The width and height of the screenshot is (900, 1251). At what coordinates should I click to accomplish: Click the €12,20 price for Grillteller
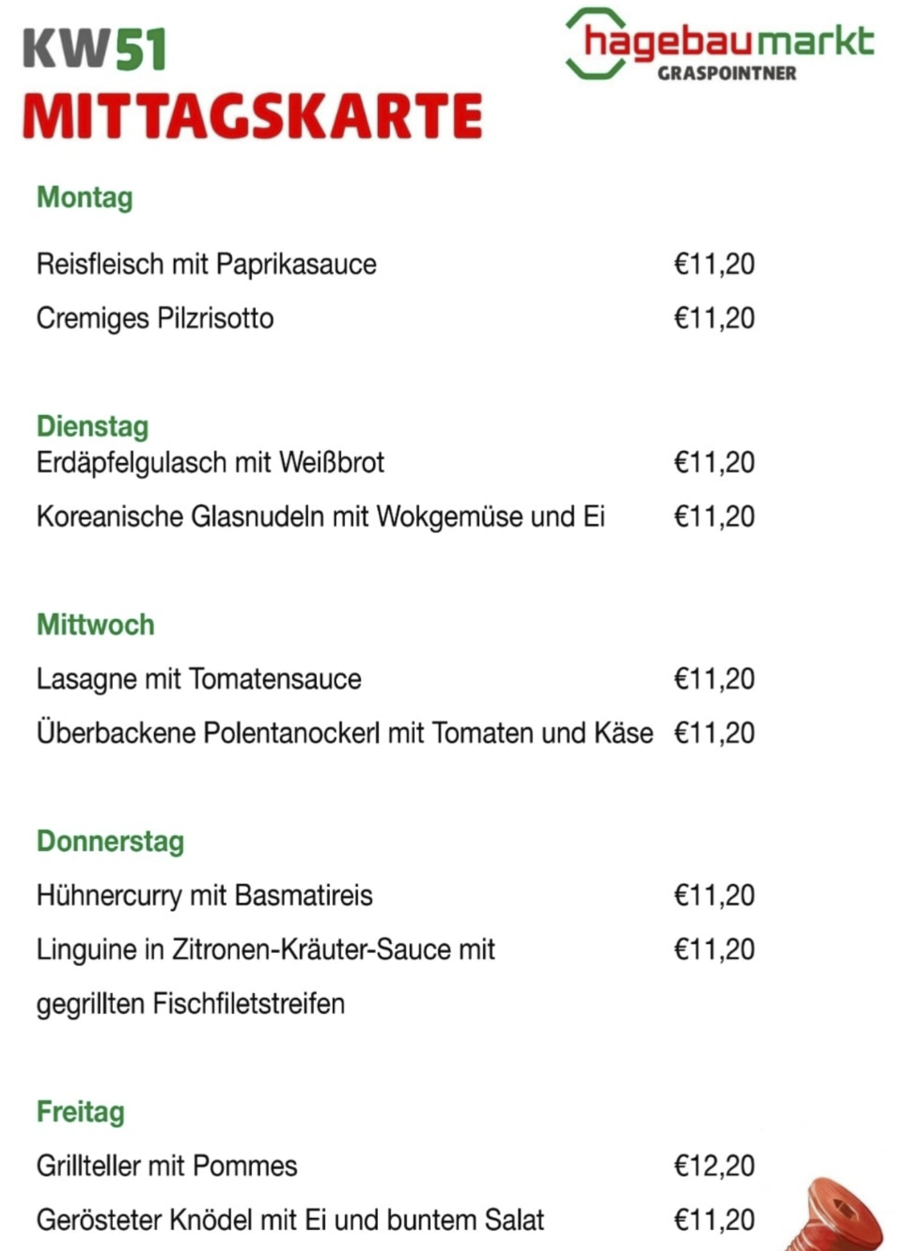click(714, 1166)
